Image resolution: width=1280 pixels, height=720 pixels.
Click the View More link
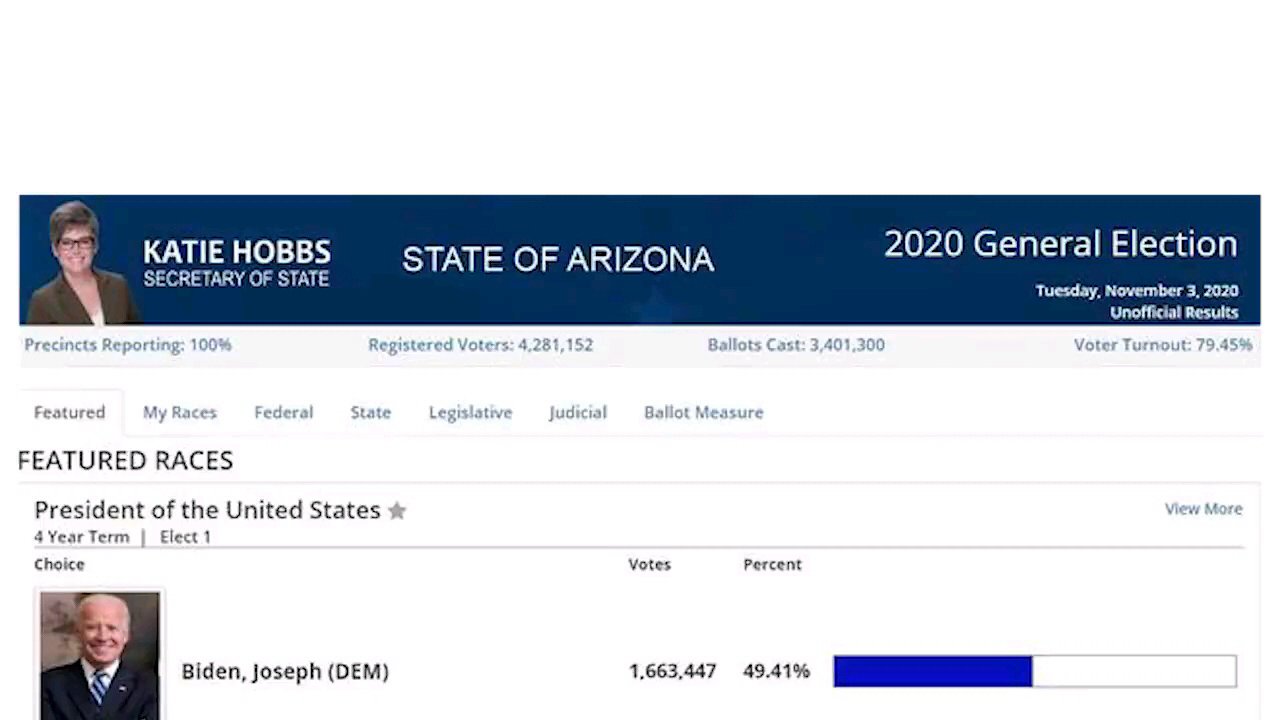pos(1203,509)
